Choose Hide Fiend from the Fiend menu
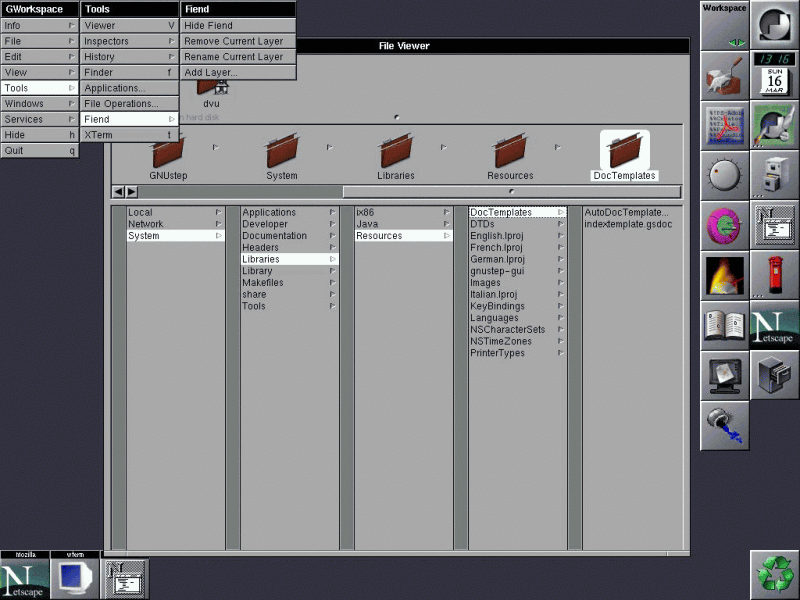Image resolution: width=800 pixels, height=600 pixels. click(x=238, y=25)
